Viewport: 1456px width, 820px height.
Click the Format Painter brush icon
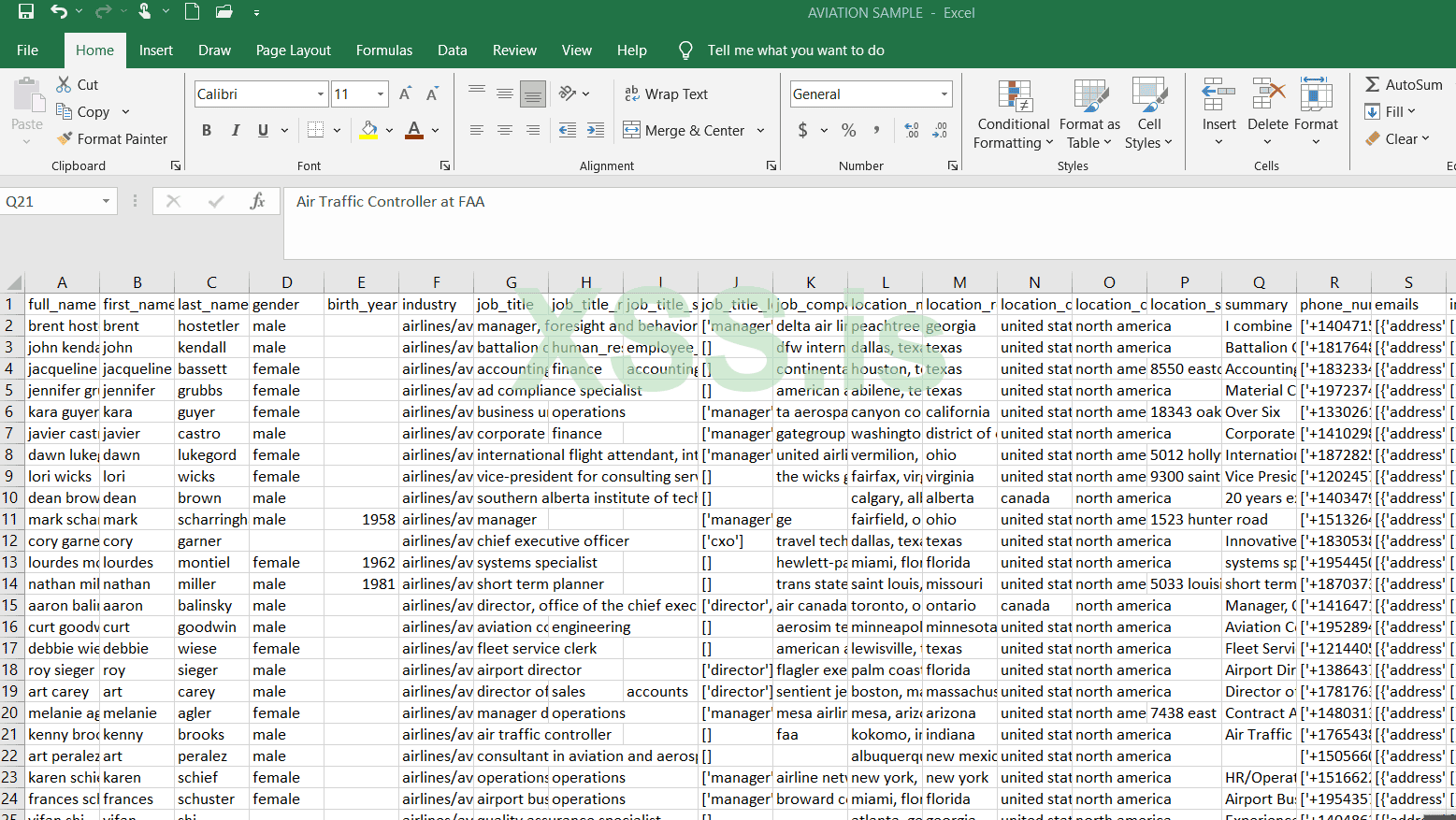coord(65,138)
